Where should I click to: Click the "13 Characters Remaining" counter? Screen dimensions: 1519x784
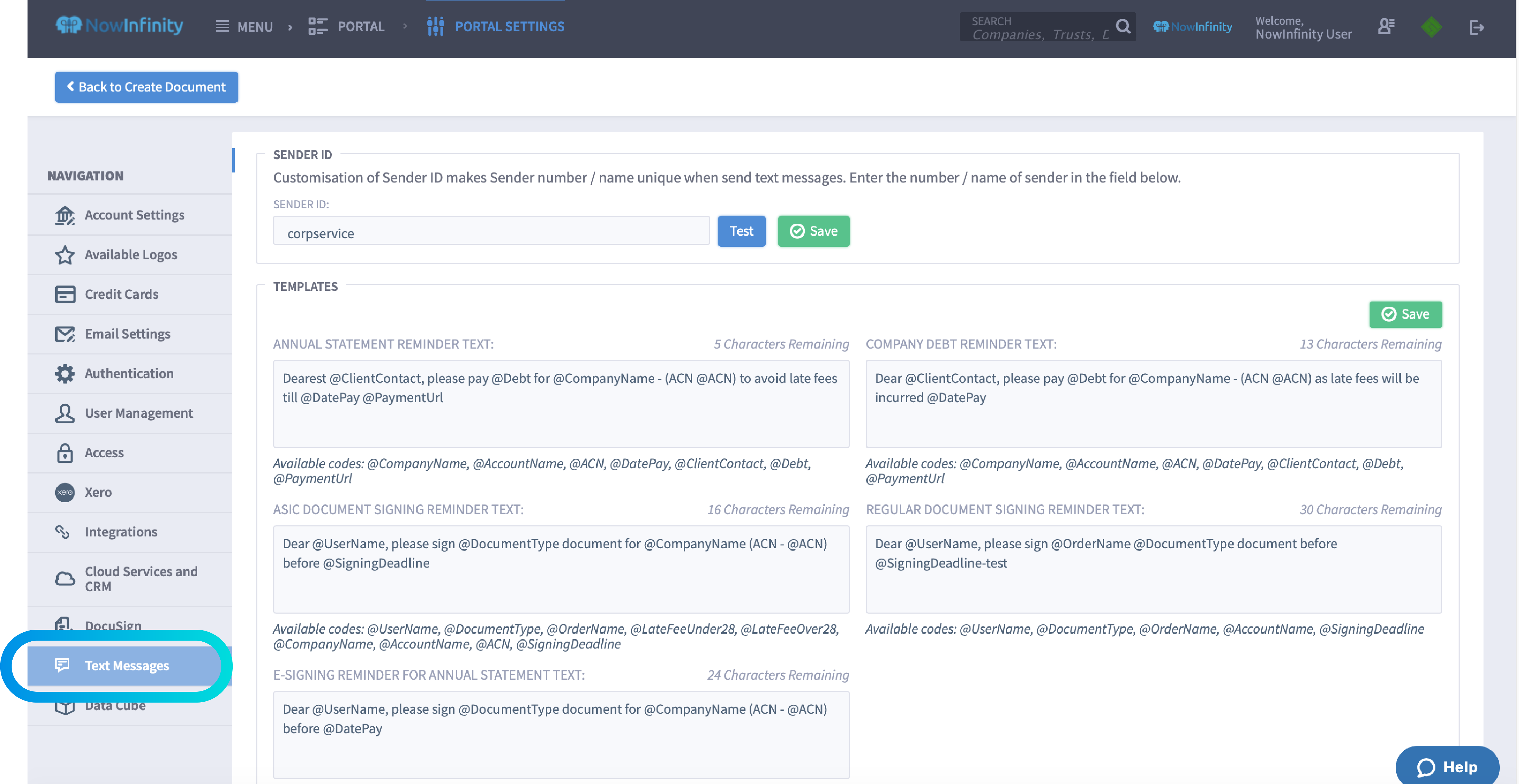(x=1370, y=344)
